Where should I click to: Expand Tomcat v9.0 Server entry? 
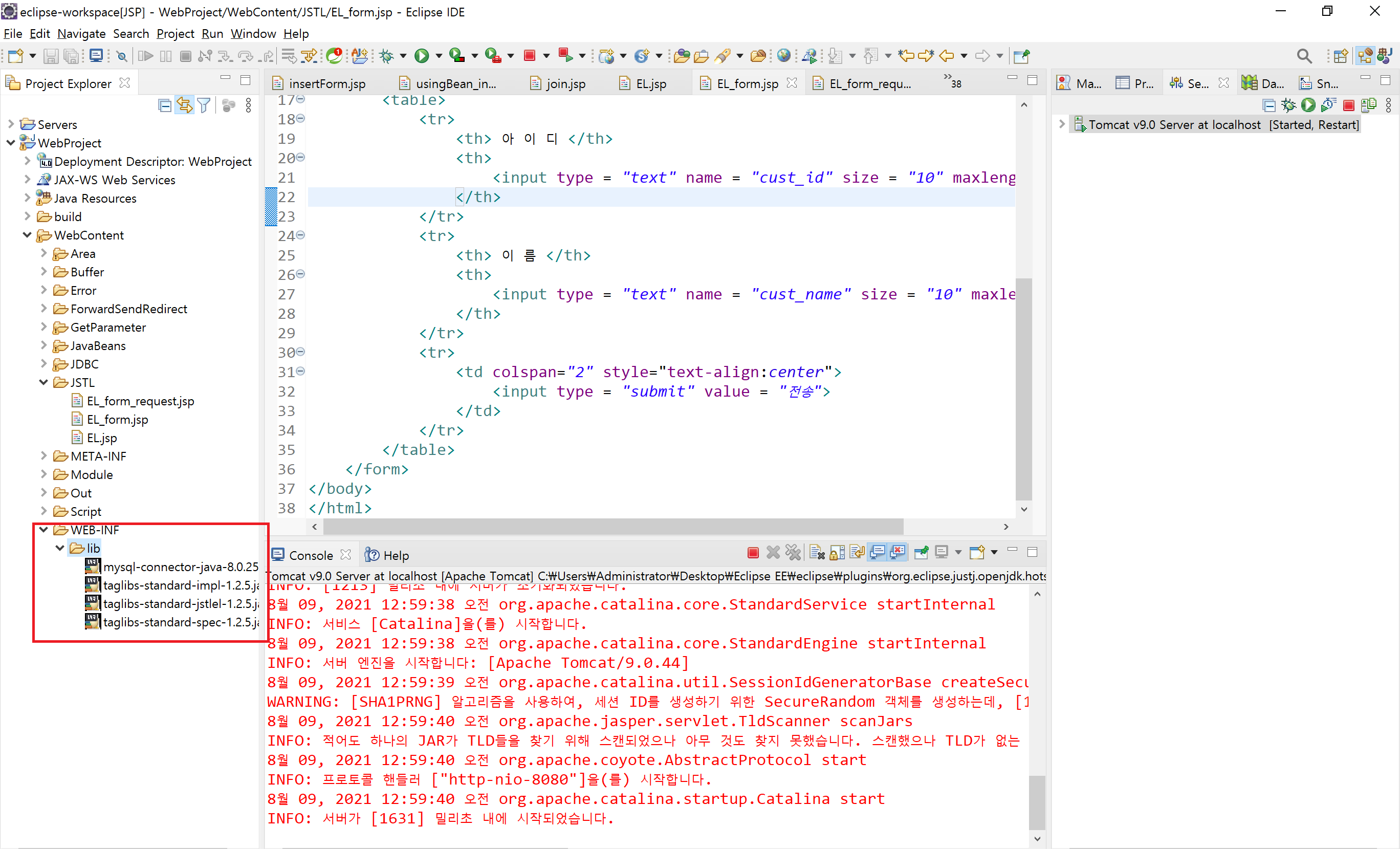coord(1061,124)
